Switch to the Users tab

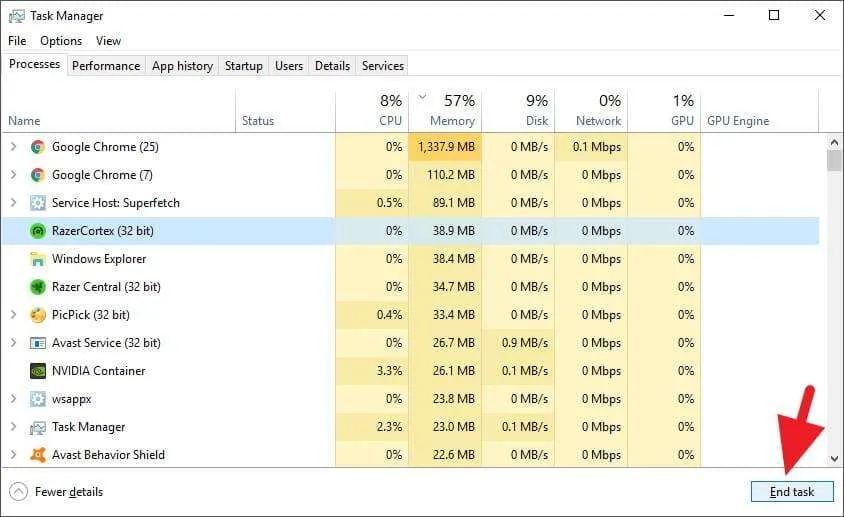289,66
